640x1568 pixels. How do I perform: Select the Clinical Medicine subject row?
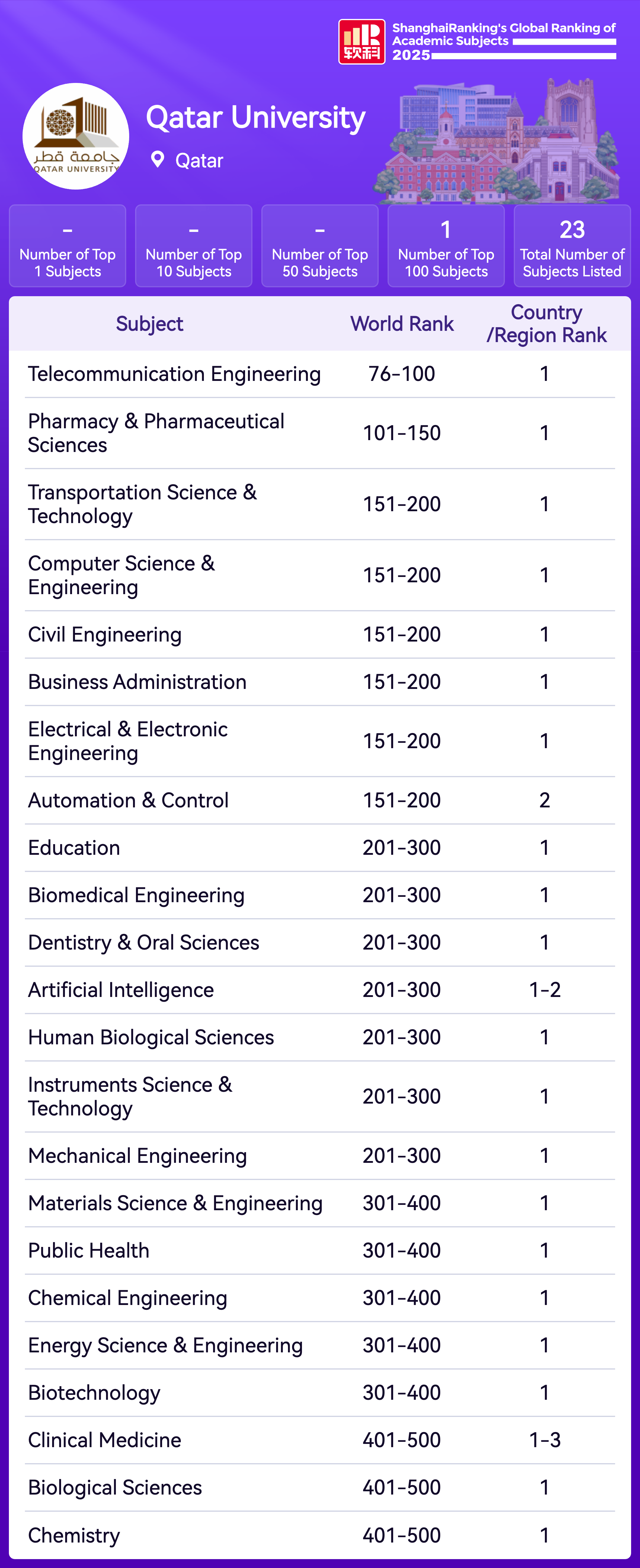105,1440
